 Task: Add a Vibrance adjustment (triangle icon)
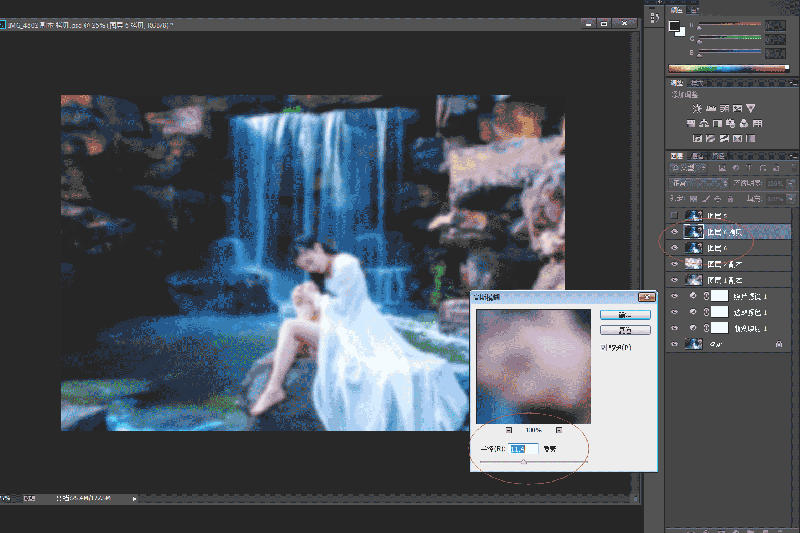[x=751, y=109]
